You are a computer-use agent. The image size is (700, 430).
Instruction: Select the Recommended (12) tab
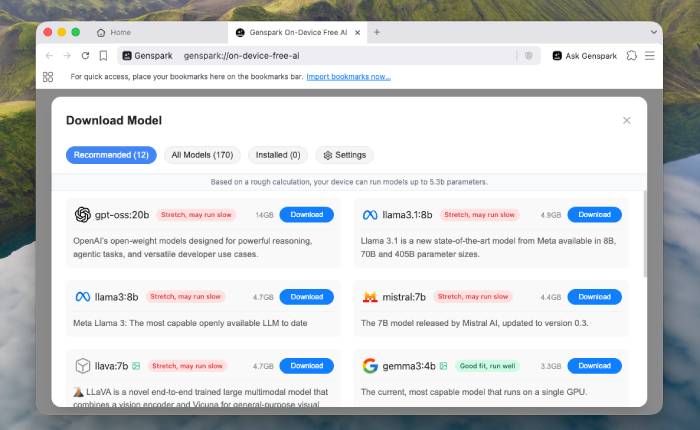[111, 155]
